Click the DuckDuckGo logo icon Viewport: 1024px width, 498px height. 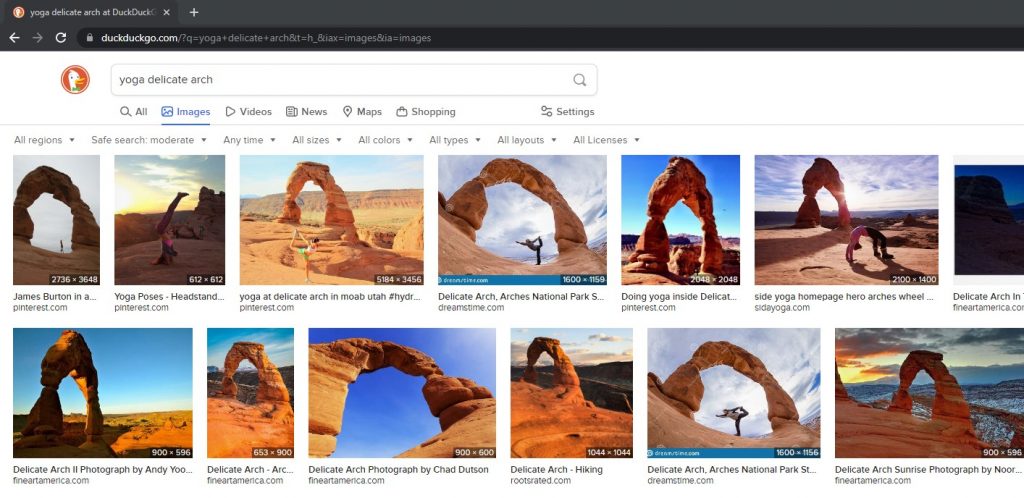(75, 80)
